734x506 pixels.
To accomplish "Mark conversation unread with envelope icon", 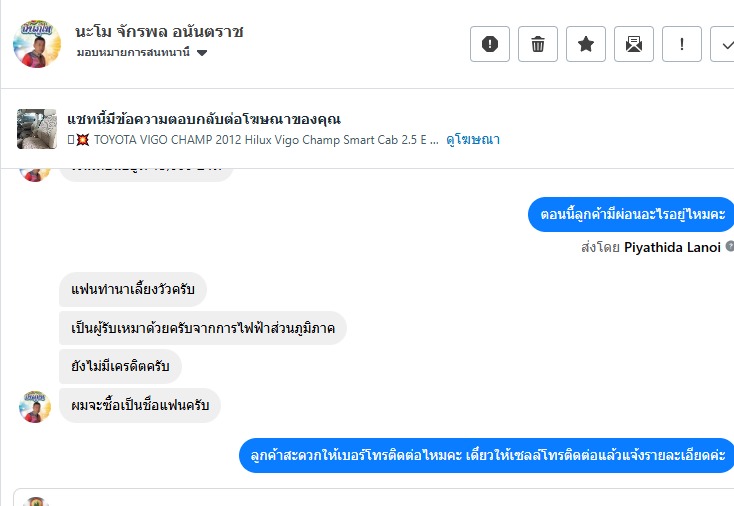I will pos(634,44).
